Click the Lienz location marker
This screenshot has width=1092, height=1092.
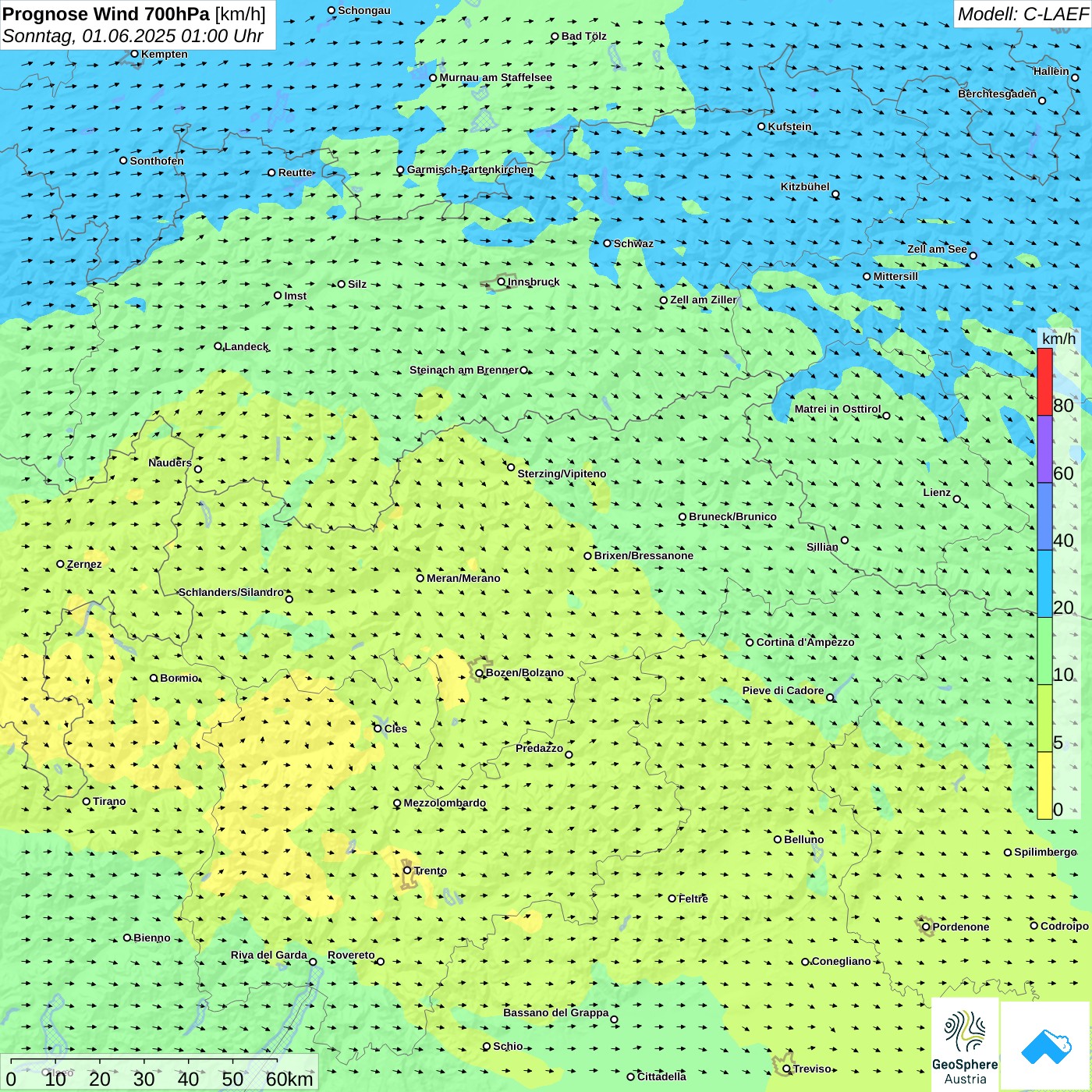pos(957,499)
